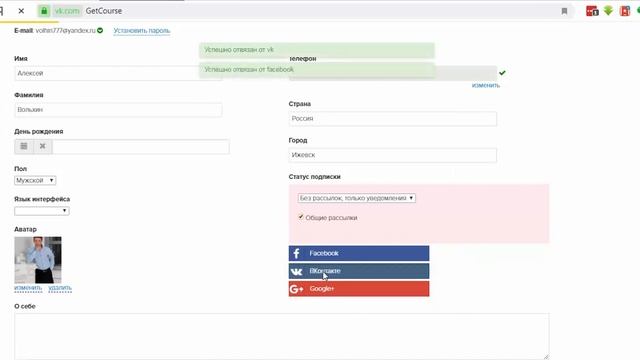Screen dimensions: 640x360
Task: Open the Пол gender dropdown
Action: (x=35, y=180)
